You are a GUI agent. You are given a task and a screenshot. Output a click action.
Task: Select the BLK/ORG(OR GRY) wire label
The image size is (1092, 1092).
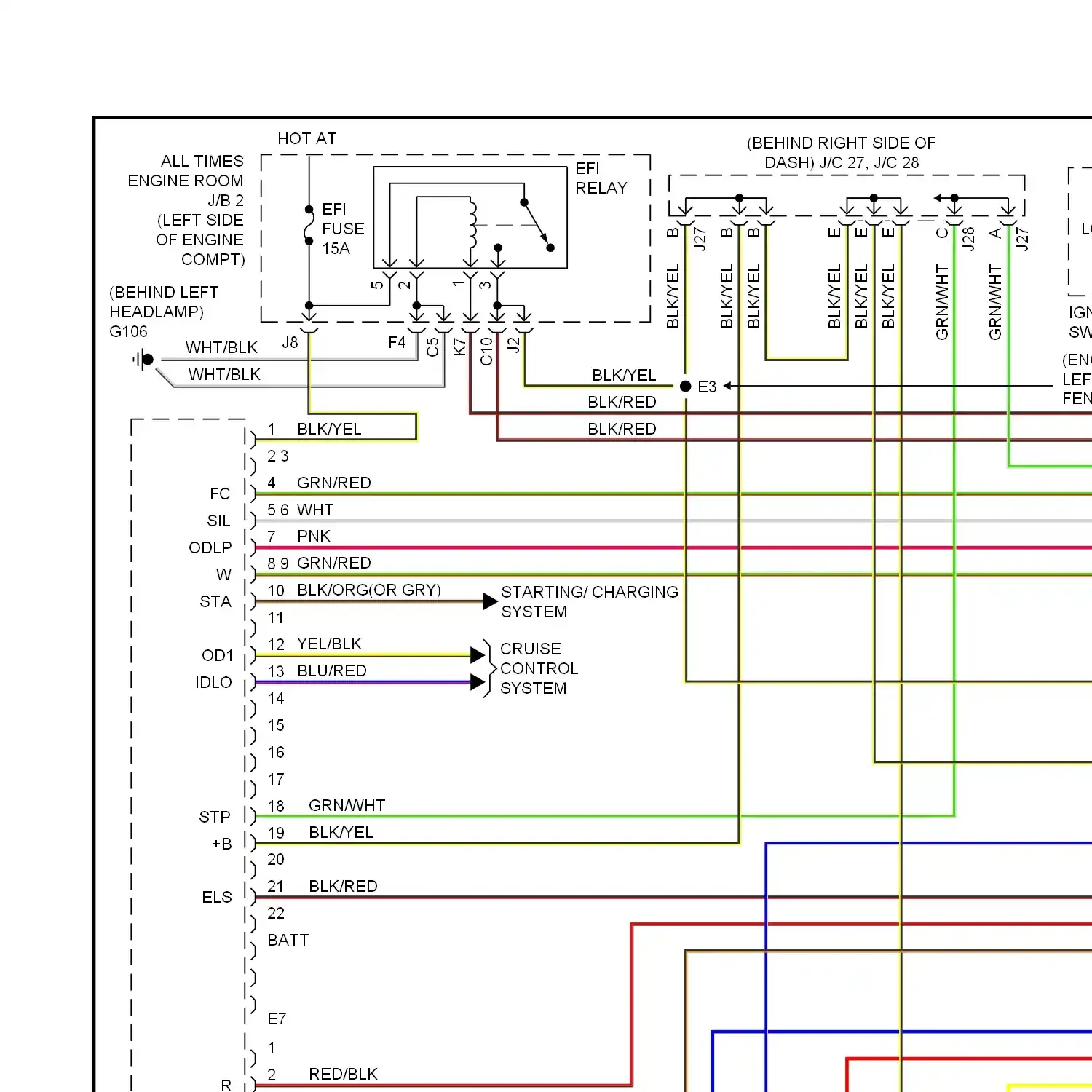click(x=369, y=590)
